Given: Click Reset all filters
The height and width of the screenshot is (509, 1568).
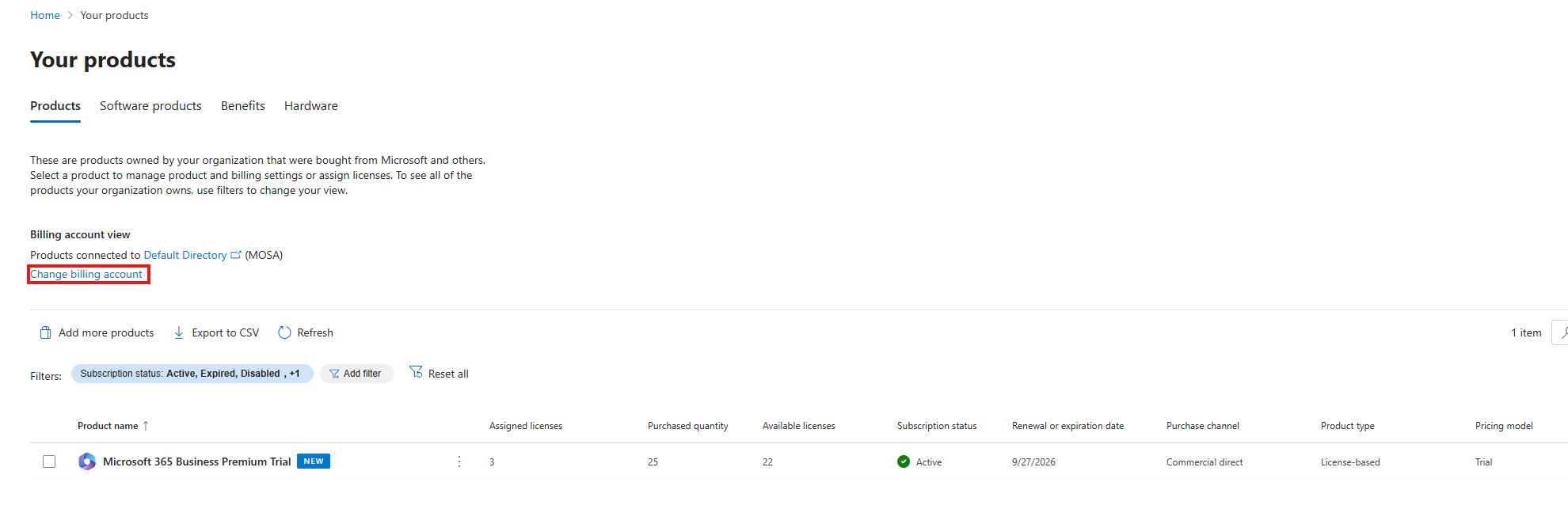Looking at the screenshot, I should pyautogui.click(x=439, y=373).
